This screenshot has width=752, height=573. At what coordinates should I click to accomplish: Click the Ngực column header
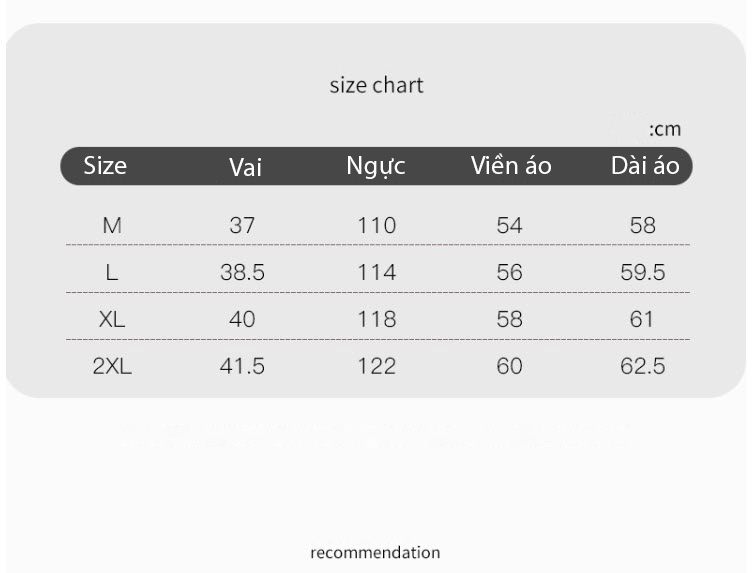pos(376,167)
